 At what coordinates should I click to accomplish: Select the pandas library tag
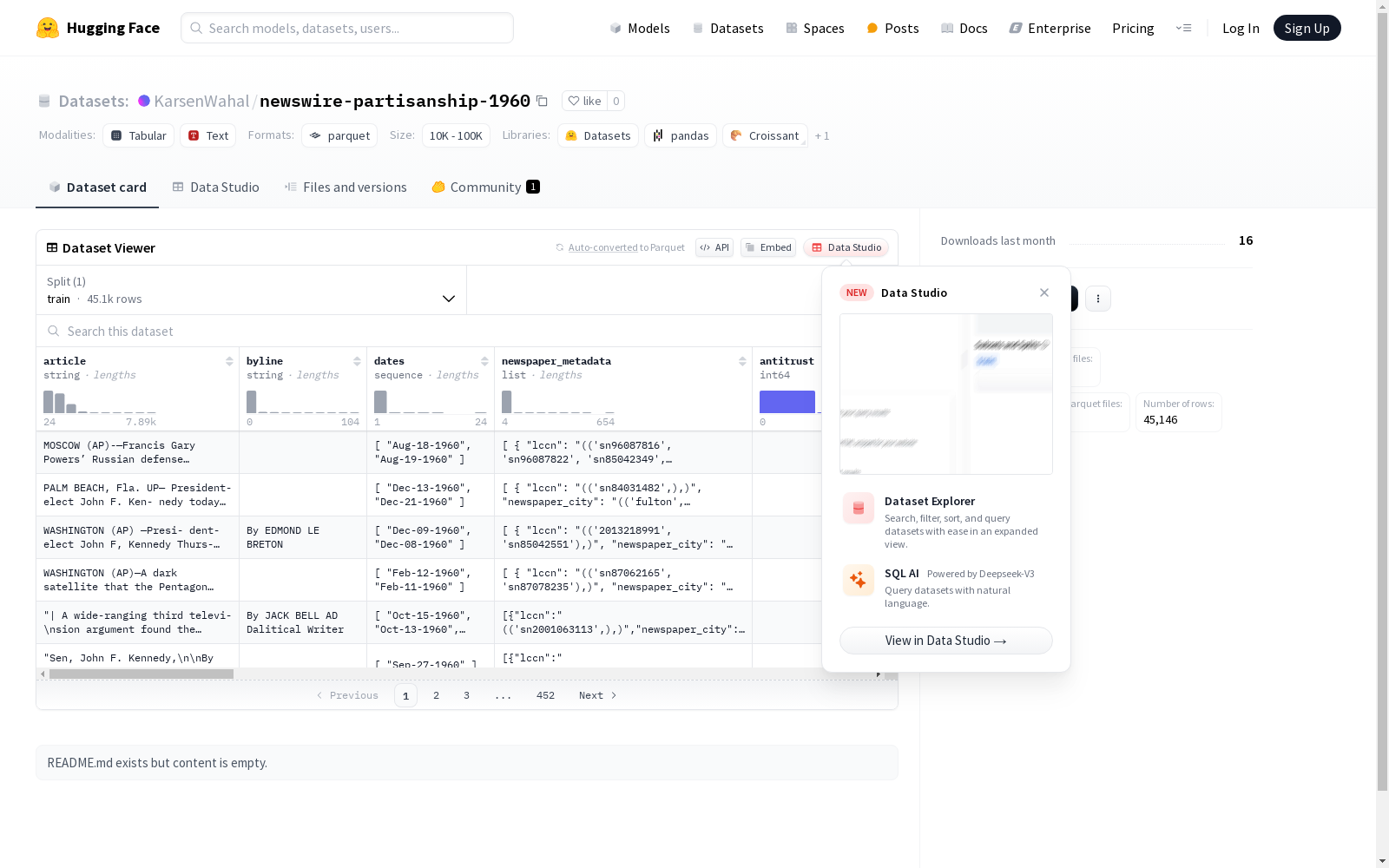point(681,135)
